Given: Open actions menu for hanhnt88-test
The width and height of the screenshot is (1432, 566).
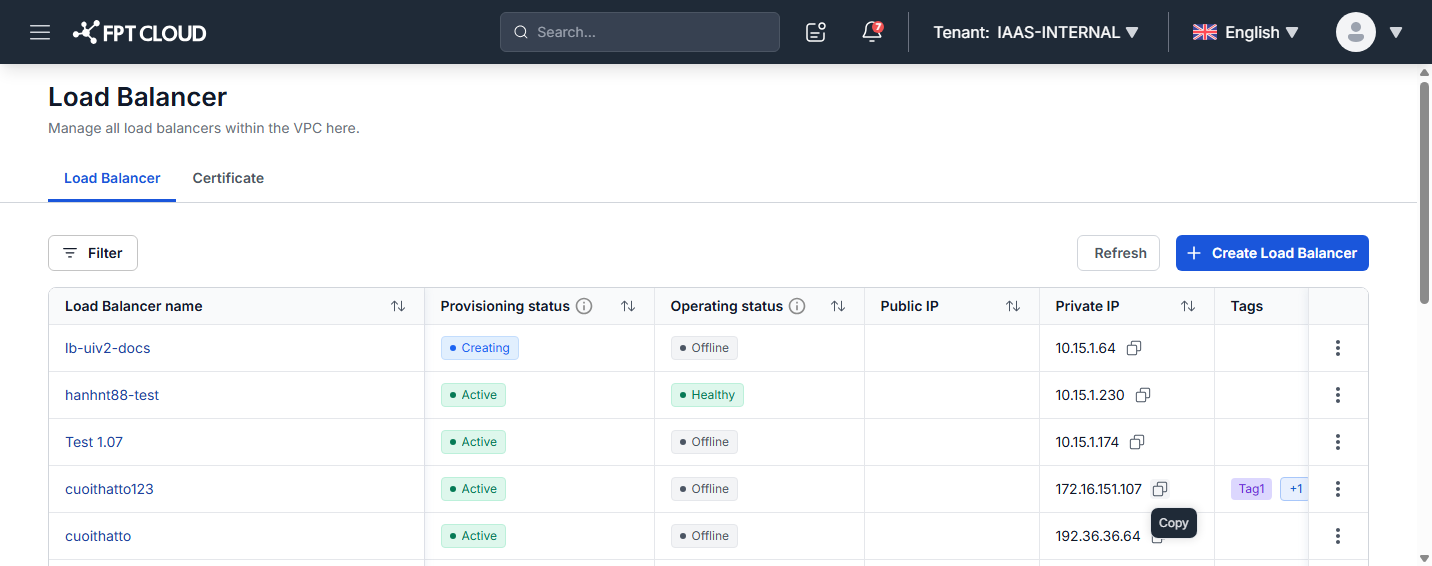Looking at the screenshot, I should (1338, 395).
